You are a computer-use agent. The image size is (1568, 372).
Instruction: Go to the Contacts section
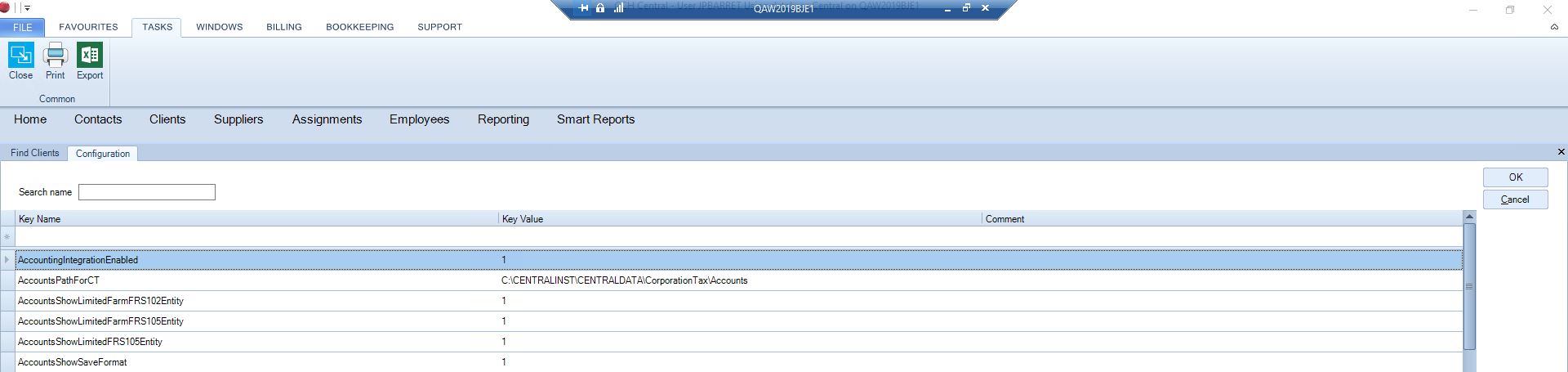98,119
